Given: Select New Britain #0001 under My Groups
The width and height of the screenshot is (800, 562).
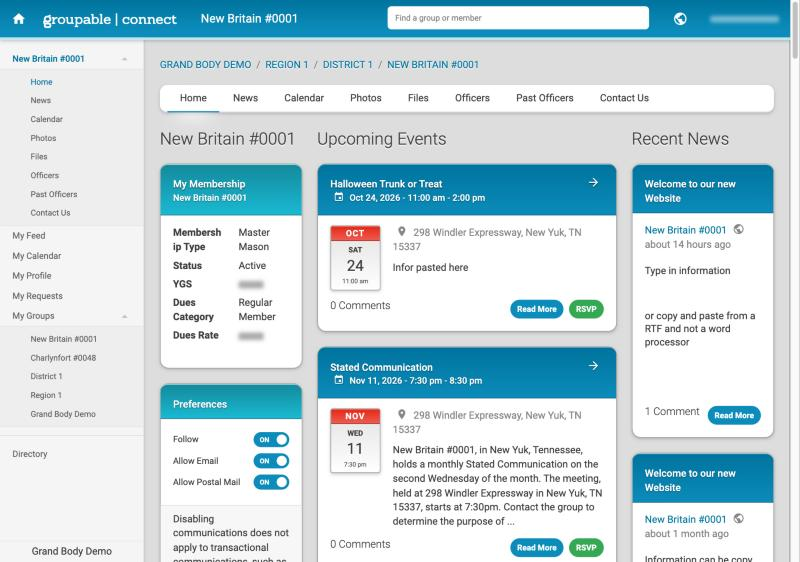Looking at the screenshot, I should click(x=63, y=339).
